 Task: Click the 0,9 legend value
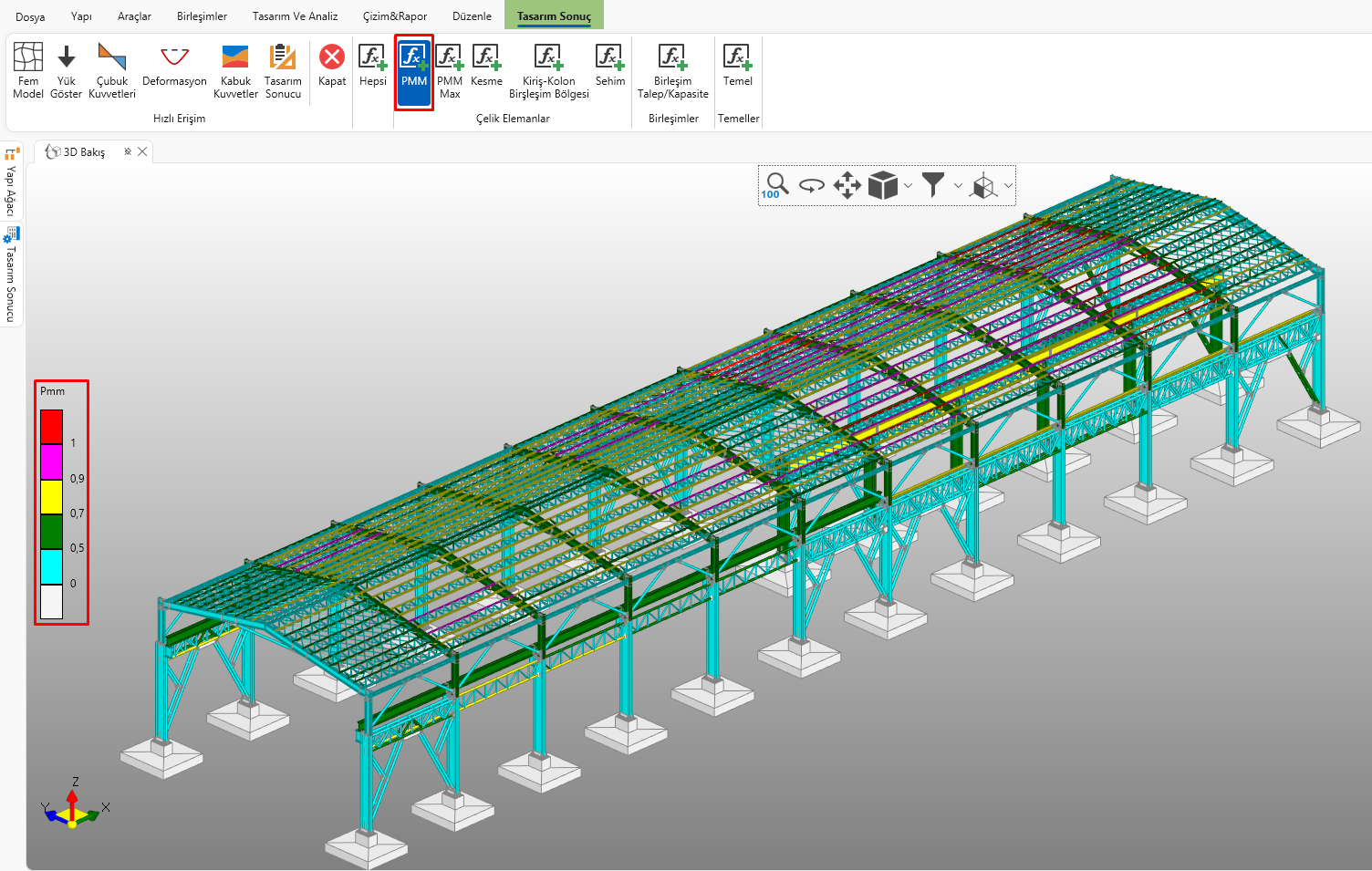click(x=77, y=479)
